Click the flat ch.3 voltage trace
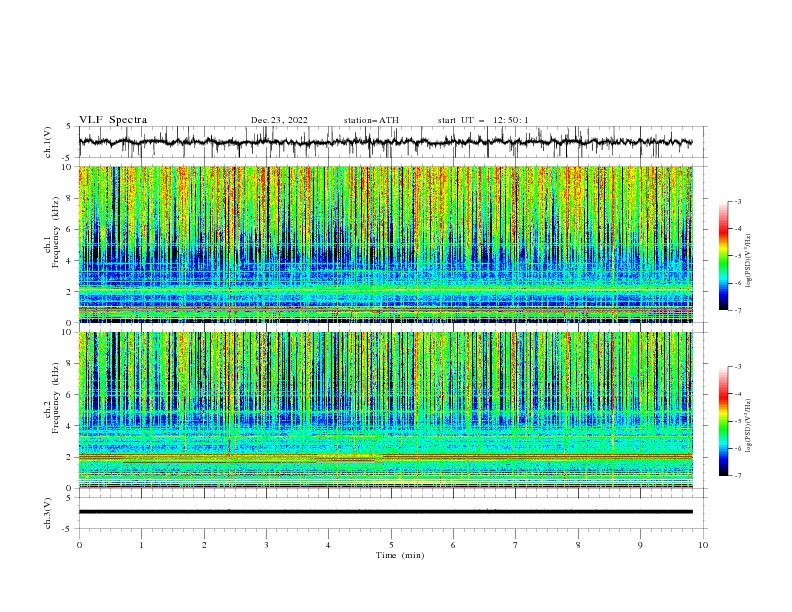This screenshot has width=792, height=612. click(x=385, y=512)
